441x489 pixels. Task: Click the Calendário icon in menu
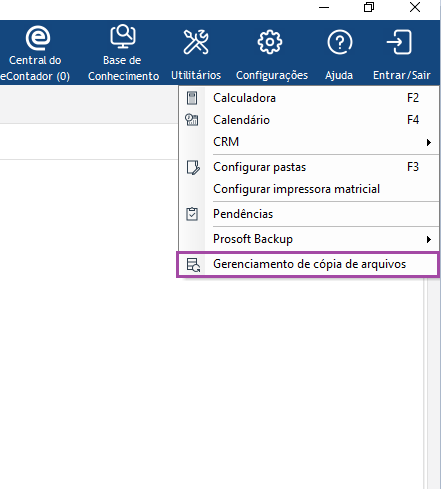coord(192,120)
